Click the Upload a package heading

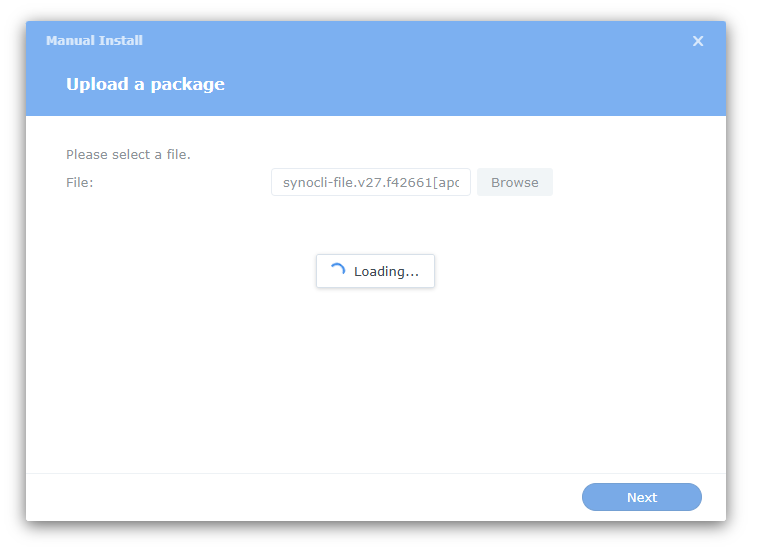[145, 84]
